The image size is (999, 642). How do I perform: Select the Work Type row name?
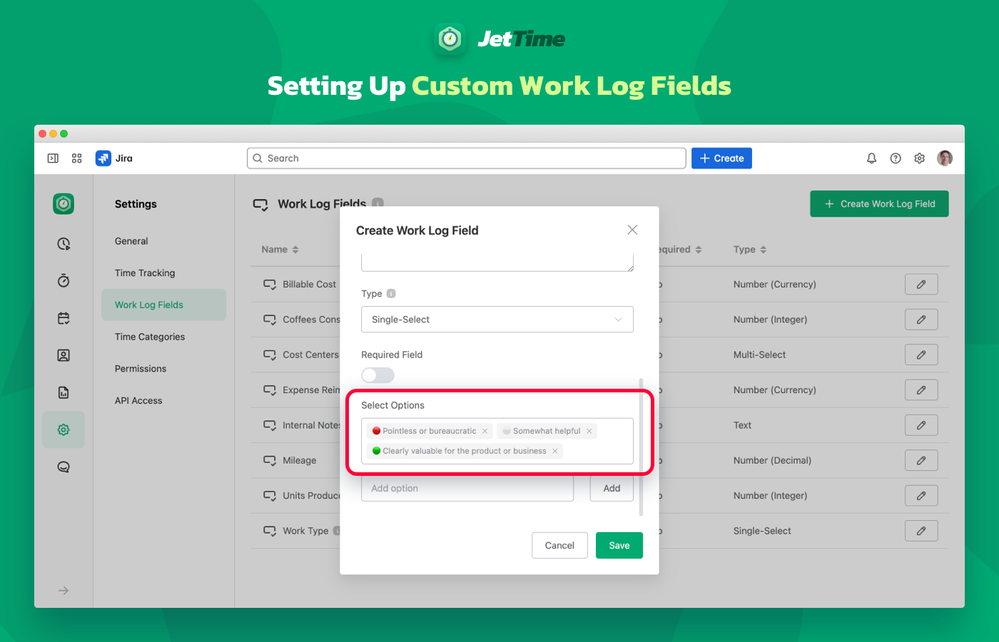tap(306, 531)
